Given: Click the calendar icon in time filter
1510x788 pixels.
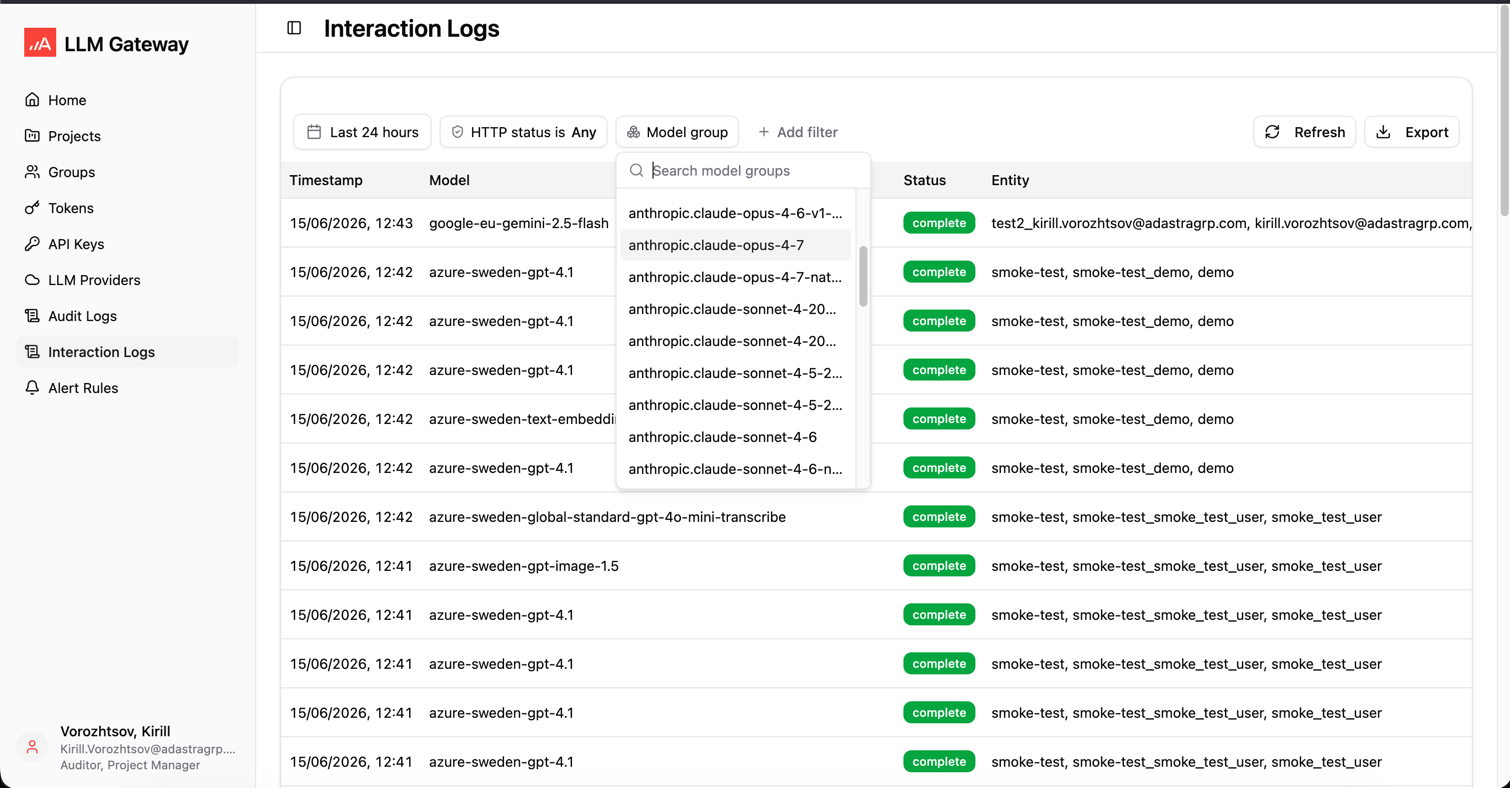Looking at the screenshot, I should [x=314, y=132].
